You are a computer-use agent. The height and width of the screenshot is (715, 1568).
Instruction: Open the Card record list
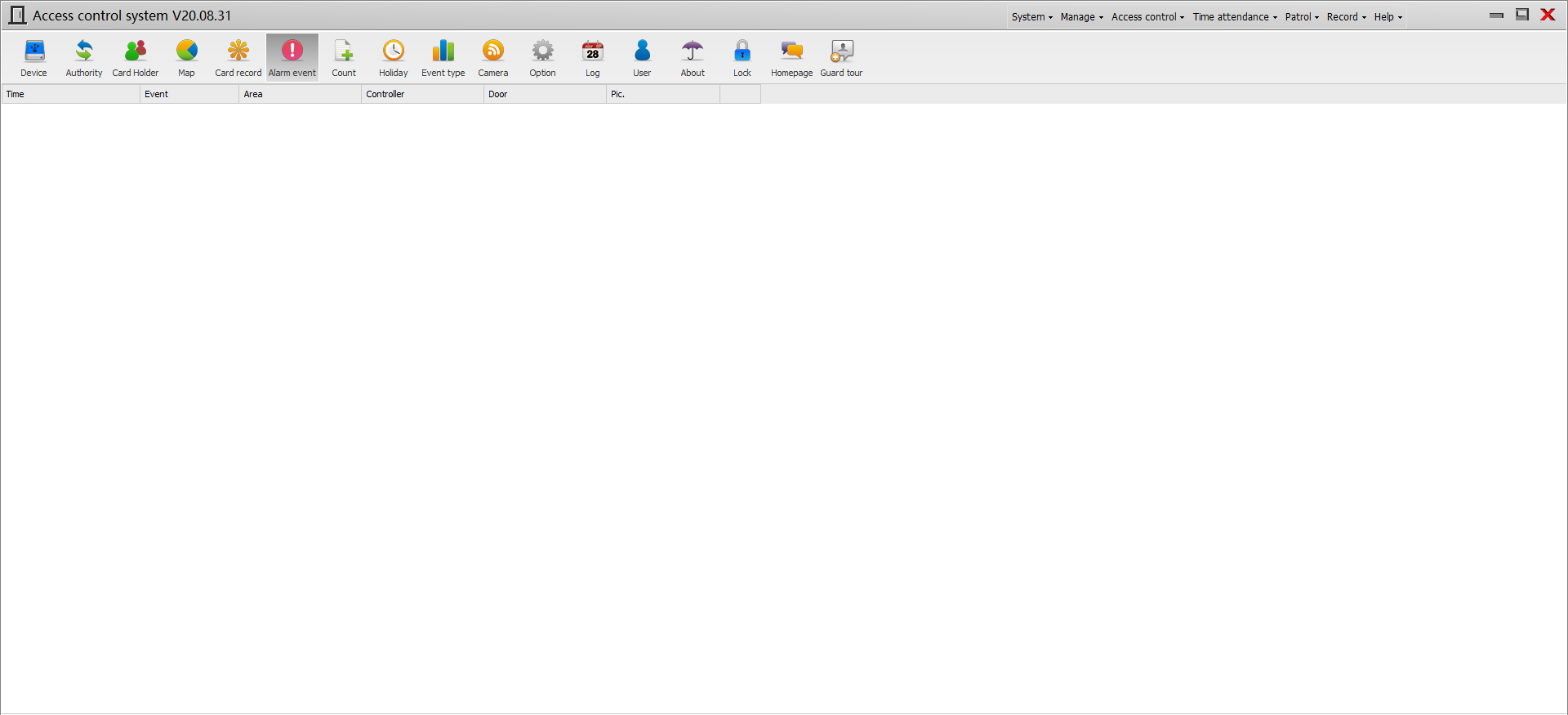238,57
